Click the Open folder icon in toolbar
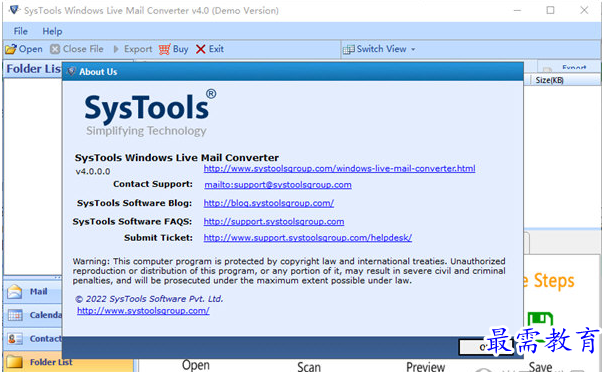 pyautogui.click(x=11, y=49)
